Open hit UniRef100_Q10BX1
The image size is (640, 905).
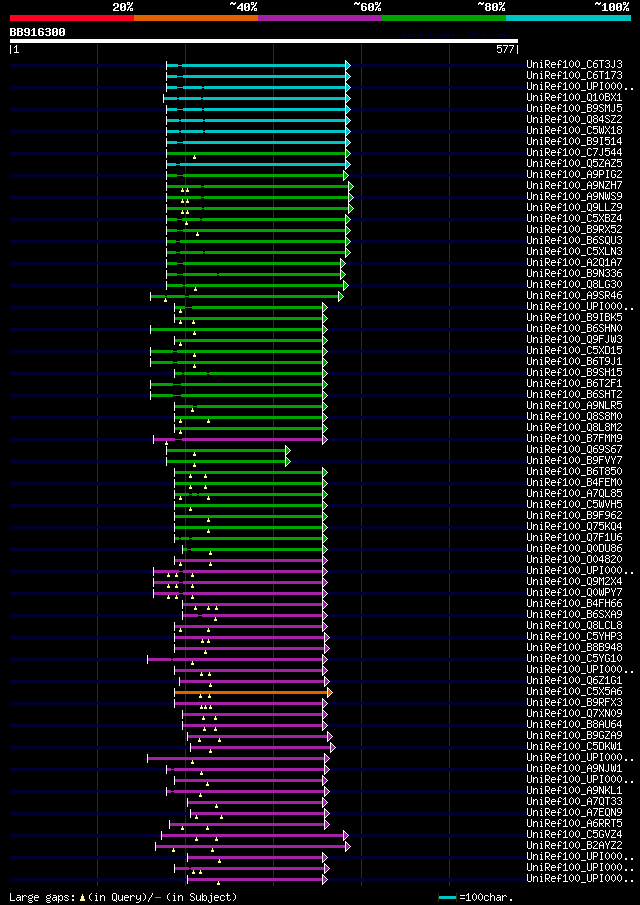click(574, 97)
